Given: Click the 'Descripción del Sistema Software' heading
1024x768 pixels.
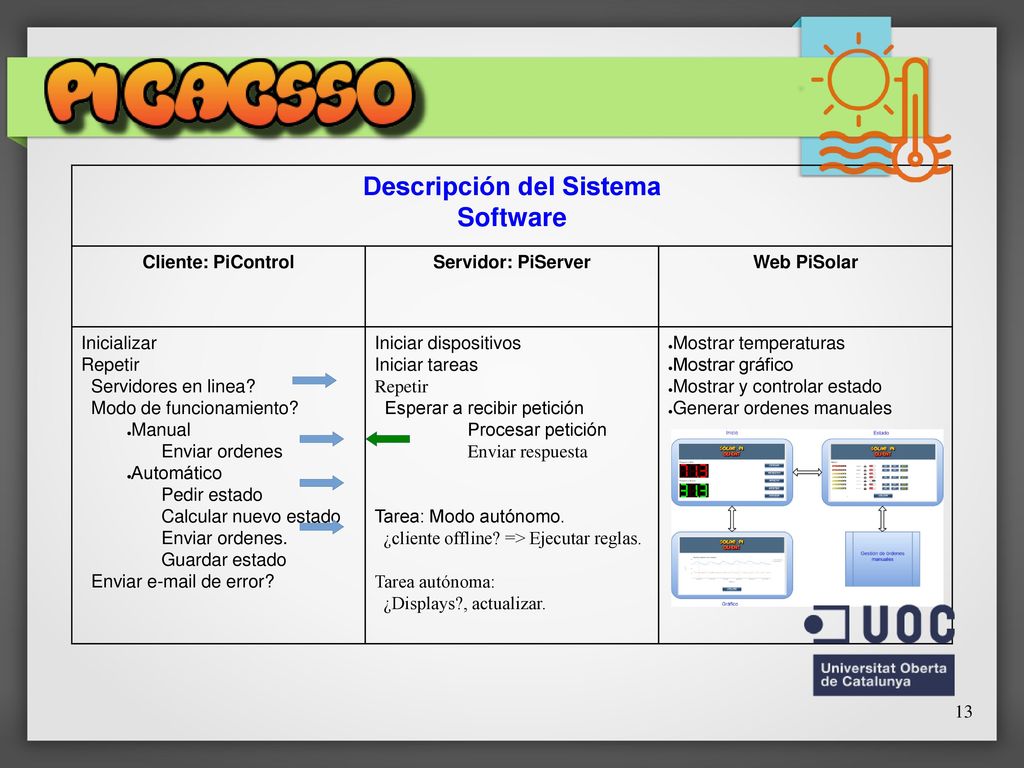Looking at the screenshot, I should (512, 202).
